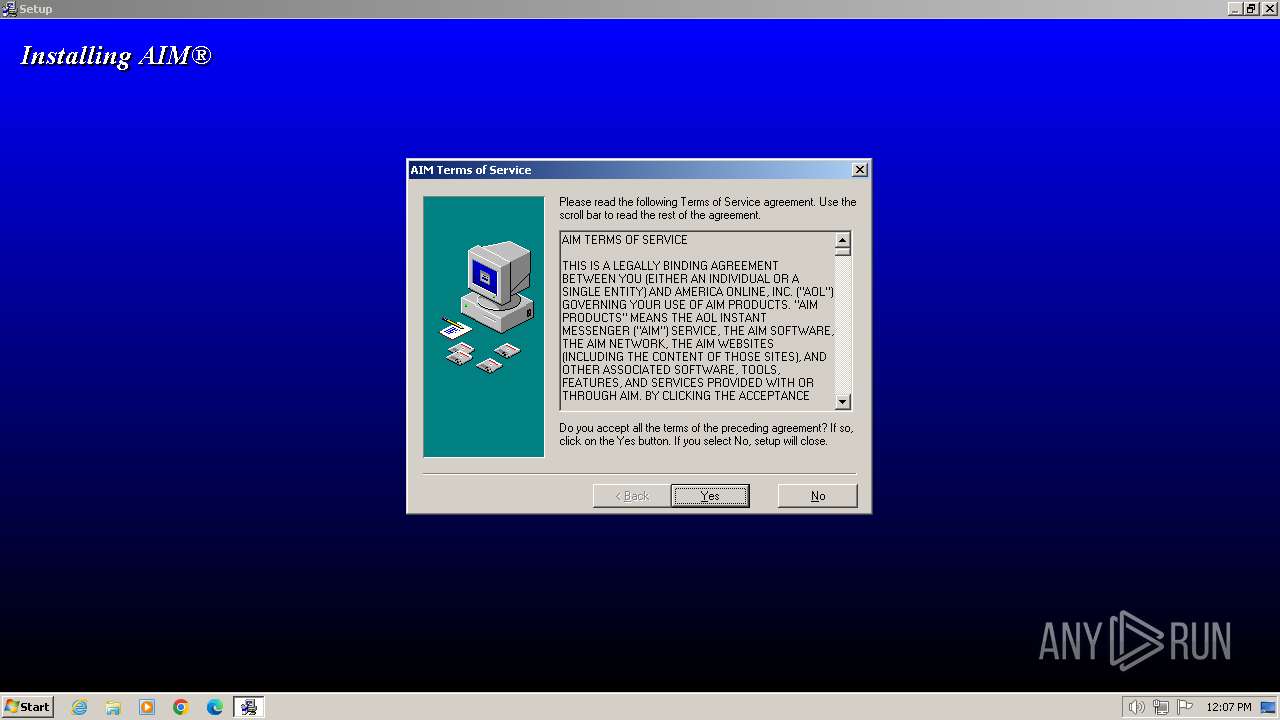The image size is (1280, 720).
Task: Click the scroll up arrow in agreement box
Action: (842, 240)
